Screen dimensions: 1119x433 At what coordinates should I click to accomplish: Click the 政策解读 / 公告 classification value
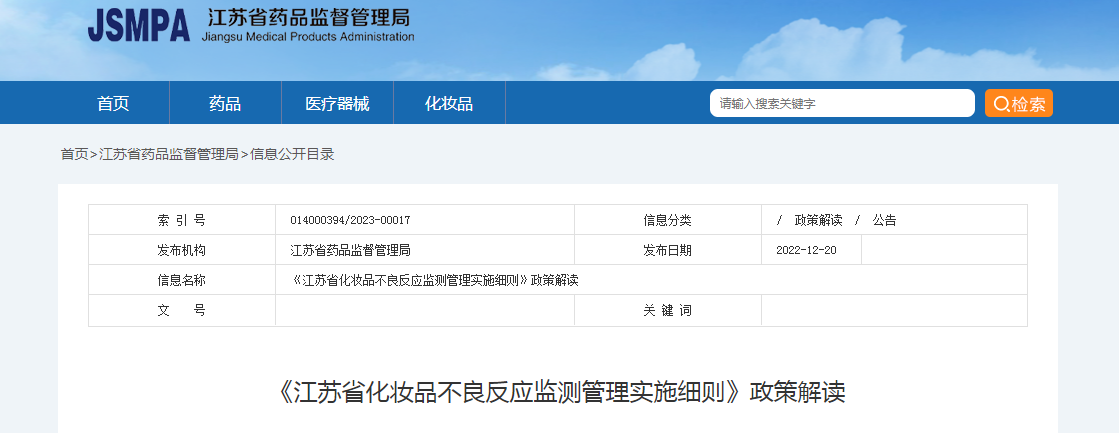[x=836, y=220]
